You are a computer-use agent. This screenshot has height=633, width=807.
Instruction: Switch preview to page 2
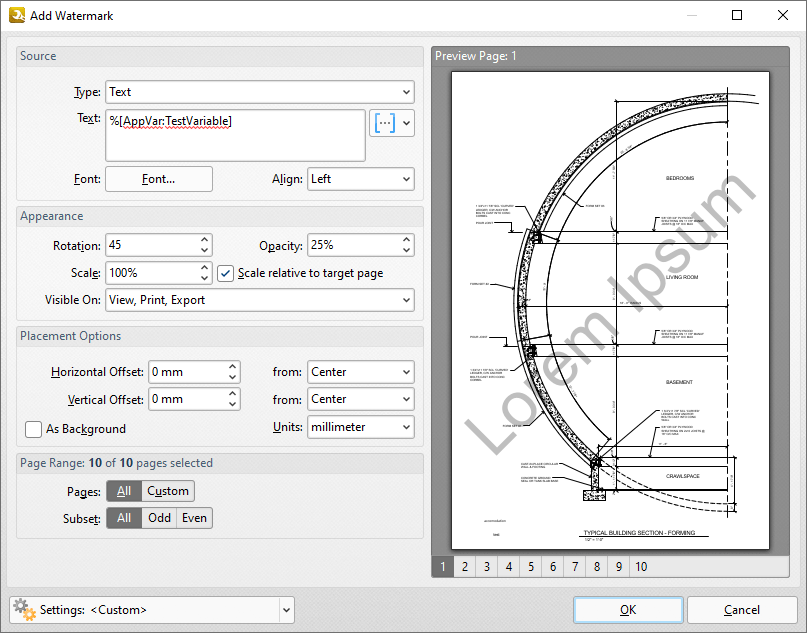point(465,567)
